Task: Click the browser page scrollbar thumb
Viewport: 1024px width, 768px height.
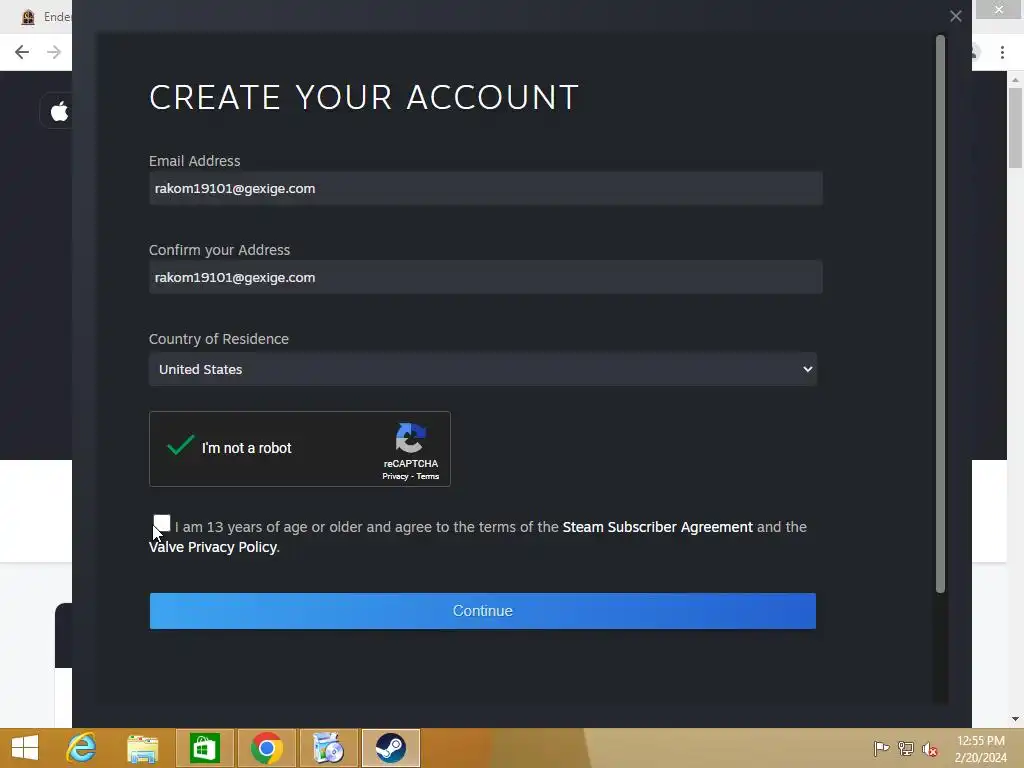Action: 1015,128
